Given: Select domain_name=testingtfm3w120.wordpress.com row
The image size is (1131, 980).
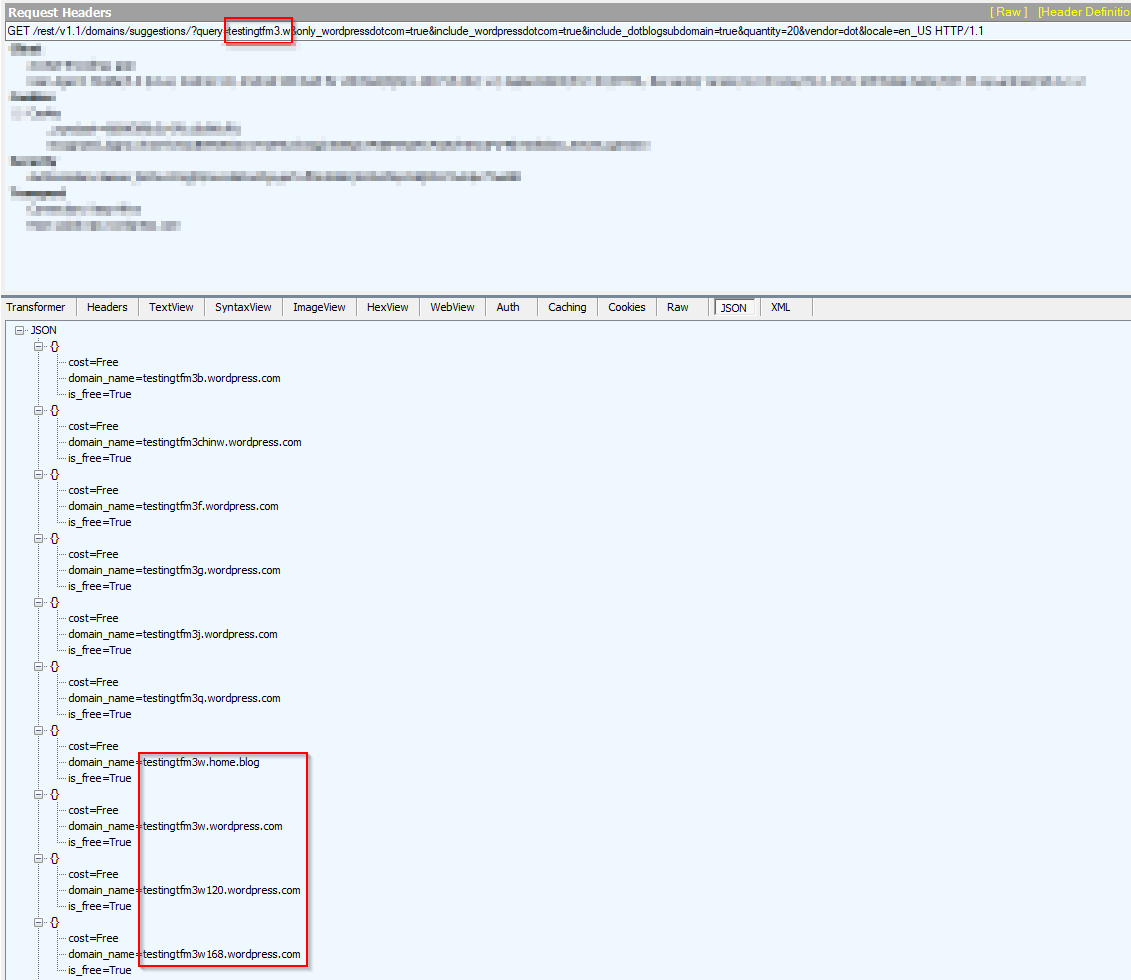Looking at the screenshot, I should (x=185, y=890).
